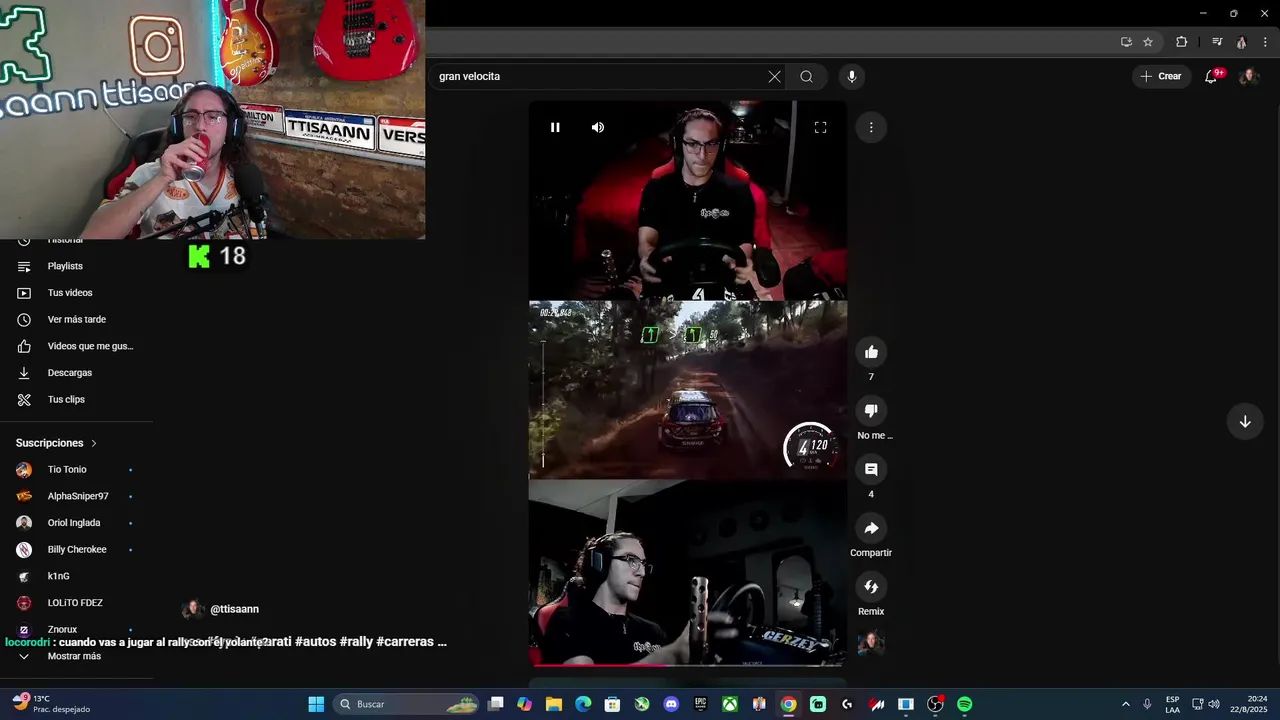Image resolution: width=1280 pixels, height=720 pixels.
Task: Open Oriol Inglada subscription channel
Action: click(76, 523)
